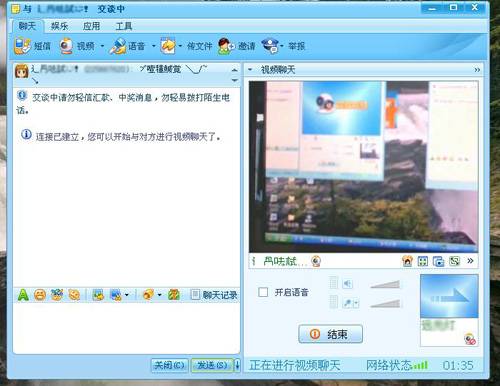500x386 pixels.
Task: Open the 语音 dropdown arrow
Action: (x=154, y=46)
